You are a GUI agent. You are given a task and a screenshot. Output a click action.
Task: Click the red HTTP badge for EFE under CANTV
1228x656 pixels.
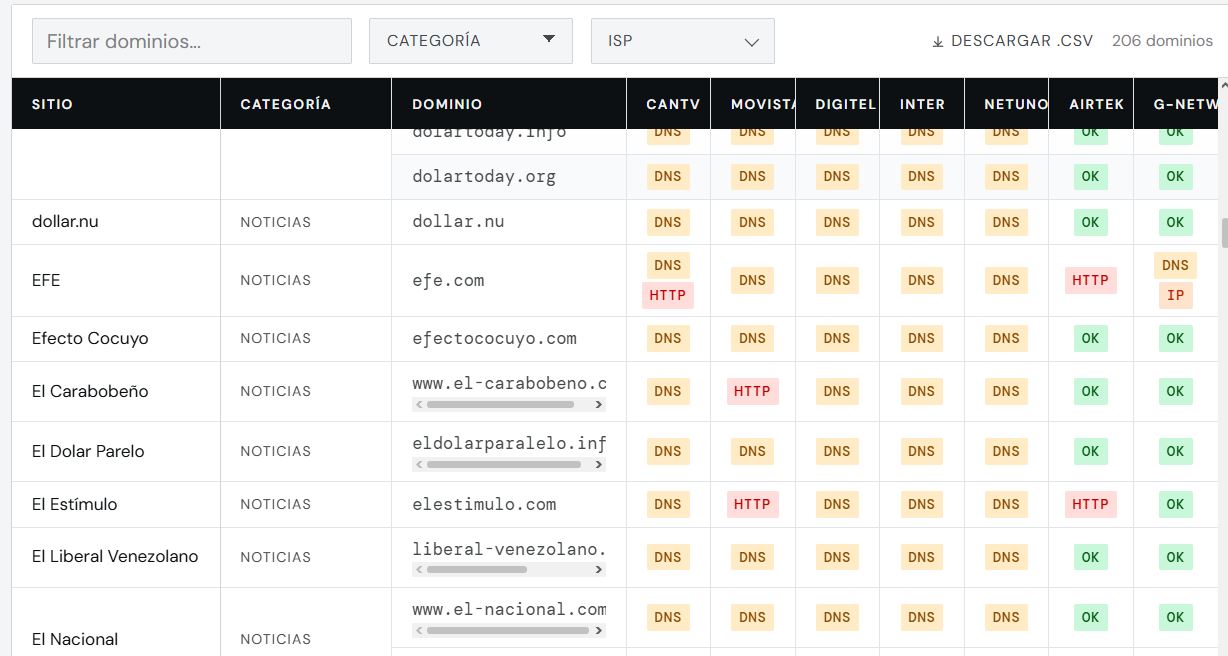667,295
